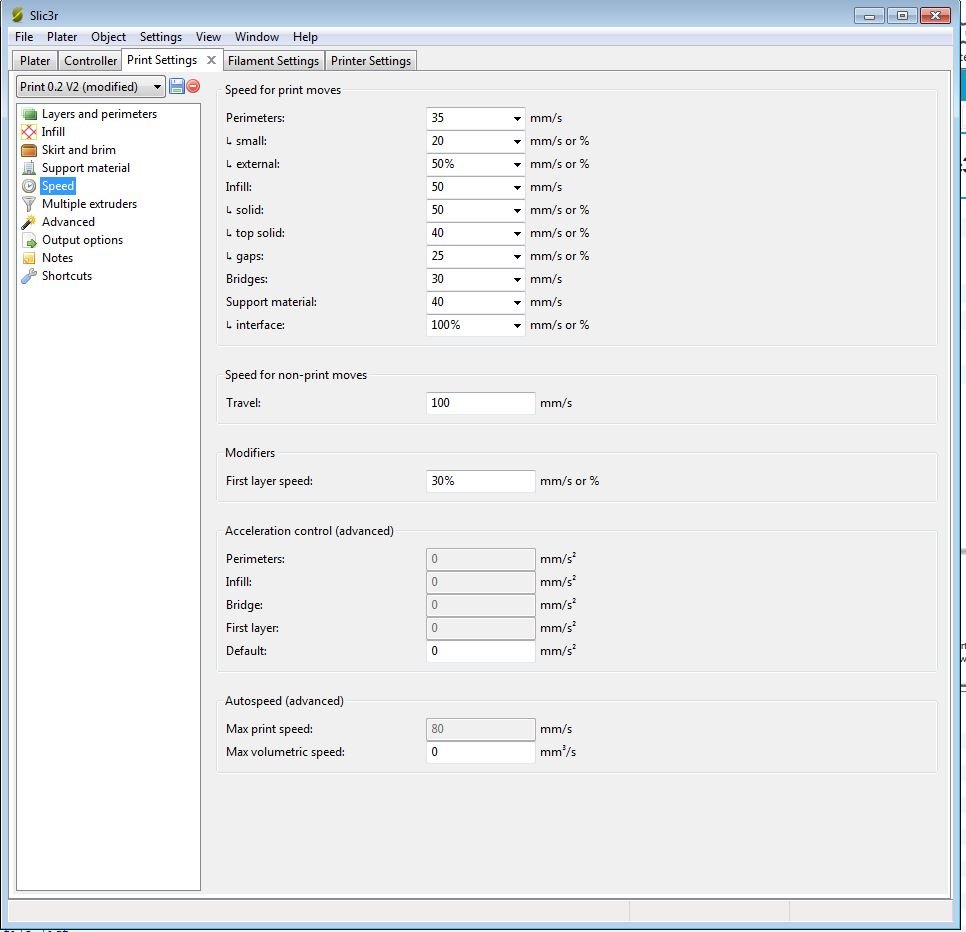Open the solid infill speed dropdown
Viewport: 966px width, 932px height.
tap(517, 210)
